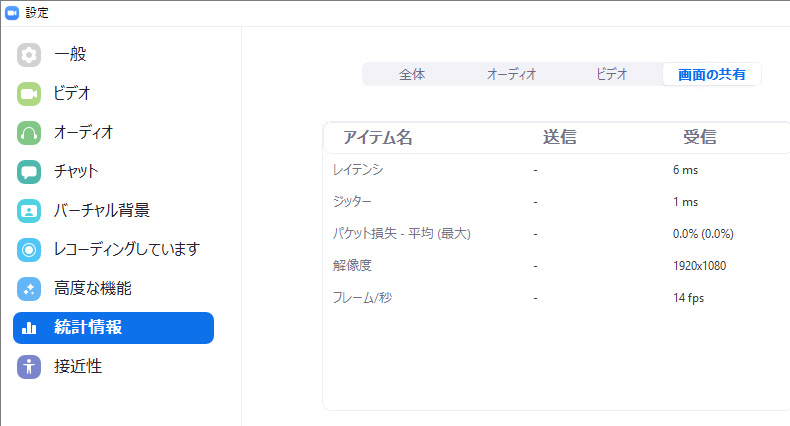Open チャット settings via speech bubble icon
This screenshot has width=790, height=426.
29,171
